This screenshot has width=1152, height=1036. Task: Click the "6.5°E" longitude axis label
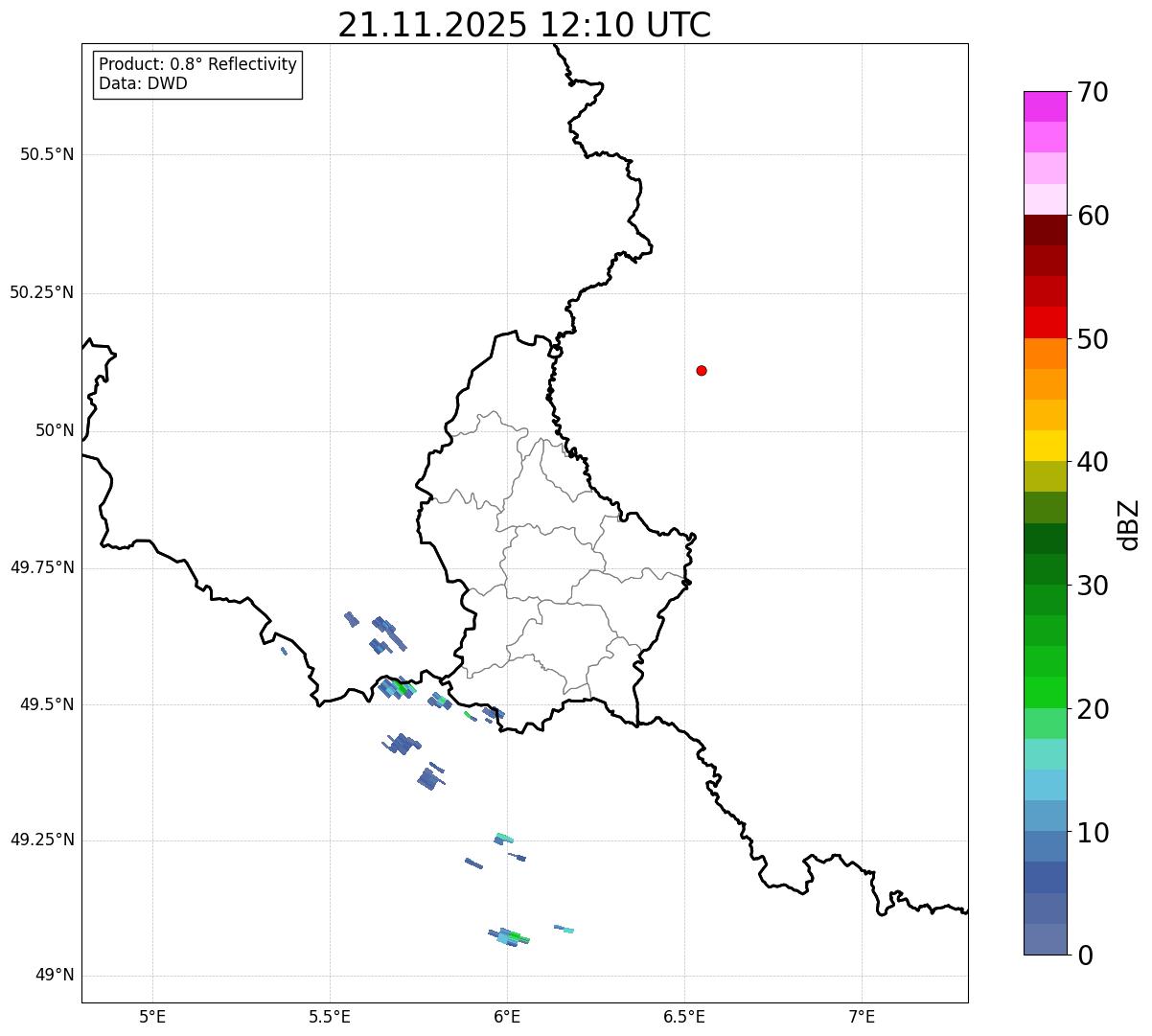(684, 1016)
